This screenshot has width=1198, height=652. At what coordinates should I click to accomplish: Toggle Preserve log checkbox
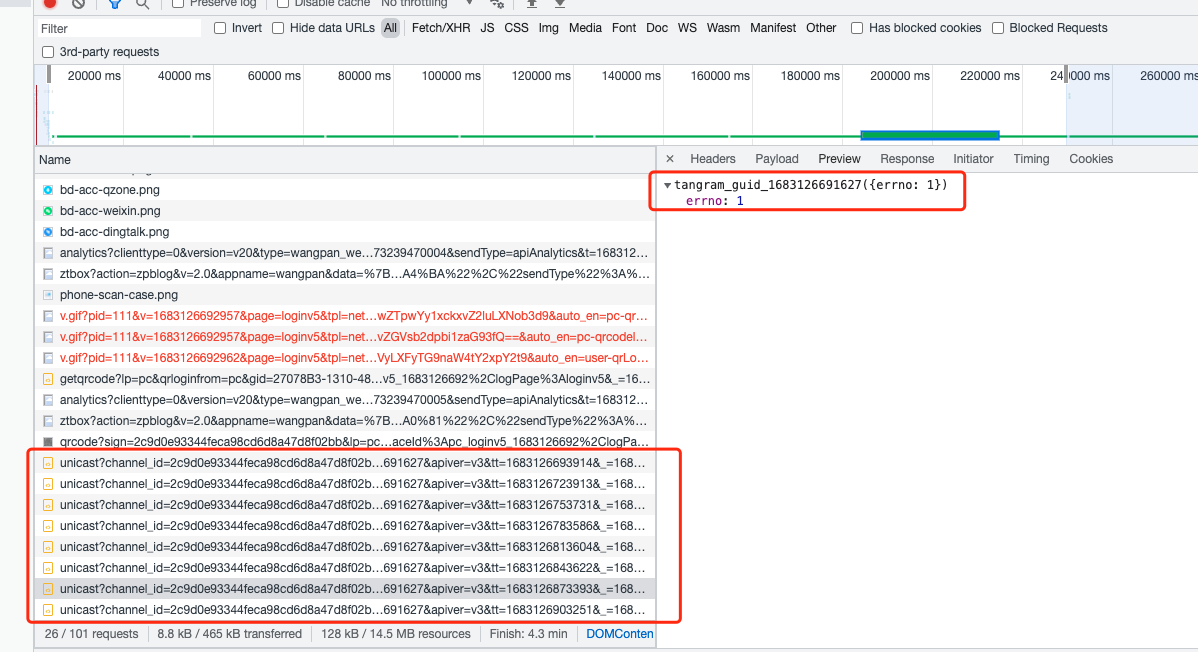click(x=178, y=4)
